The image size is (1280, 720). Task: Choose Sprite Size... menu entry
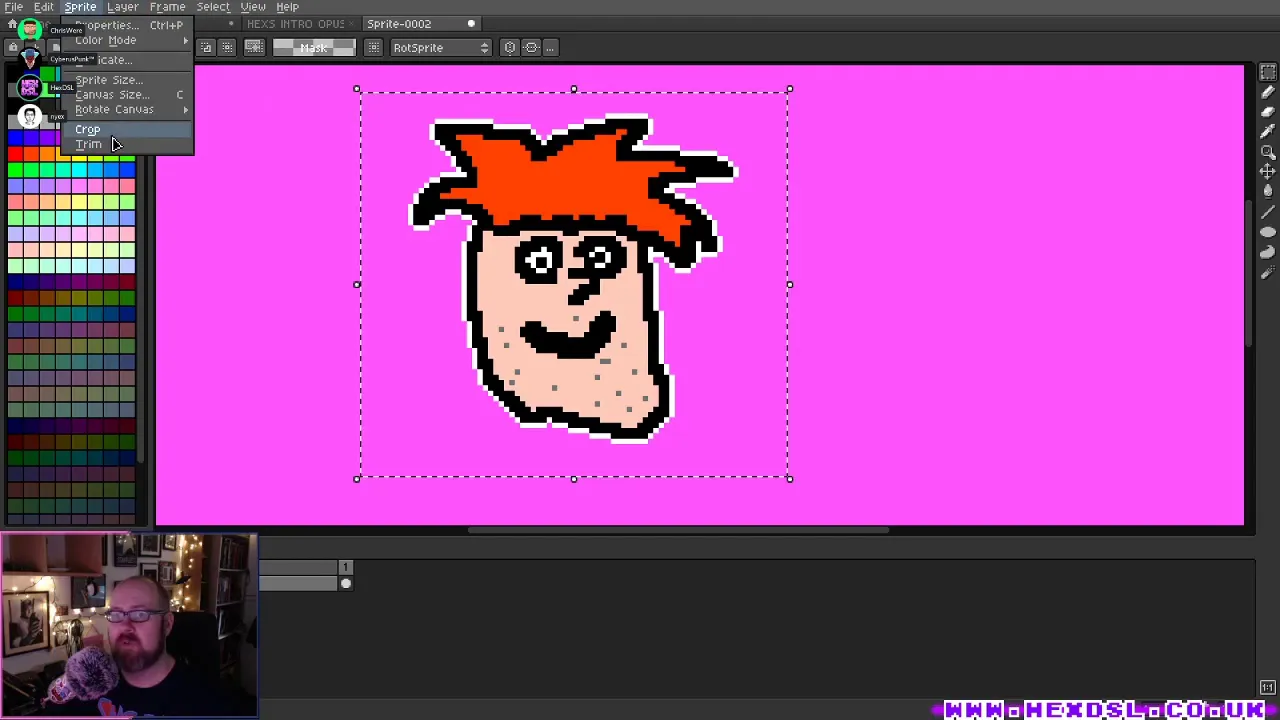(x=125, y=80)
